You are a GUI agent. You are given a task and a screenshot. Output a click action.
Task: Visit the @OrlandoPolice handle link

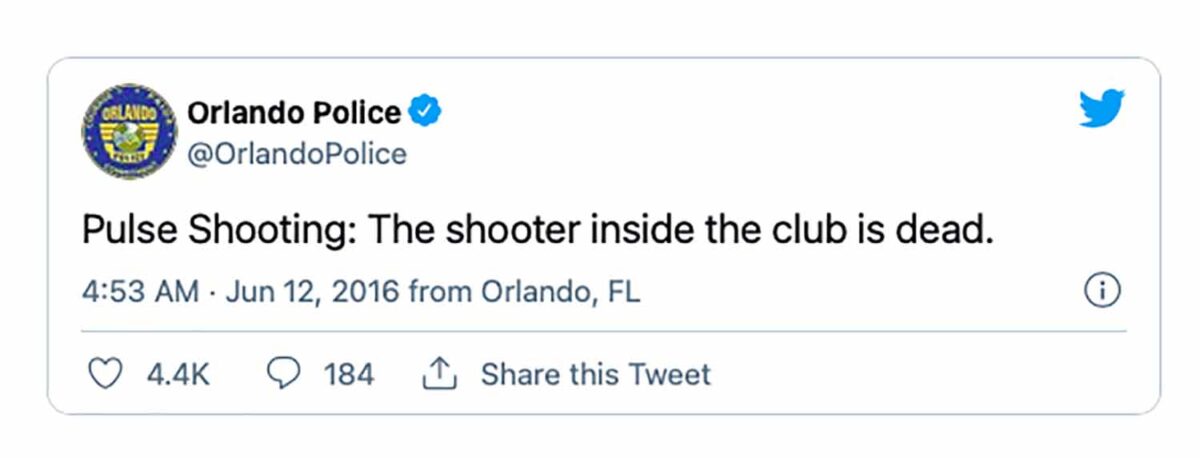[296, 155]
